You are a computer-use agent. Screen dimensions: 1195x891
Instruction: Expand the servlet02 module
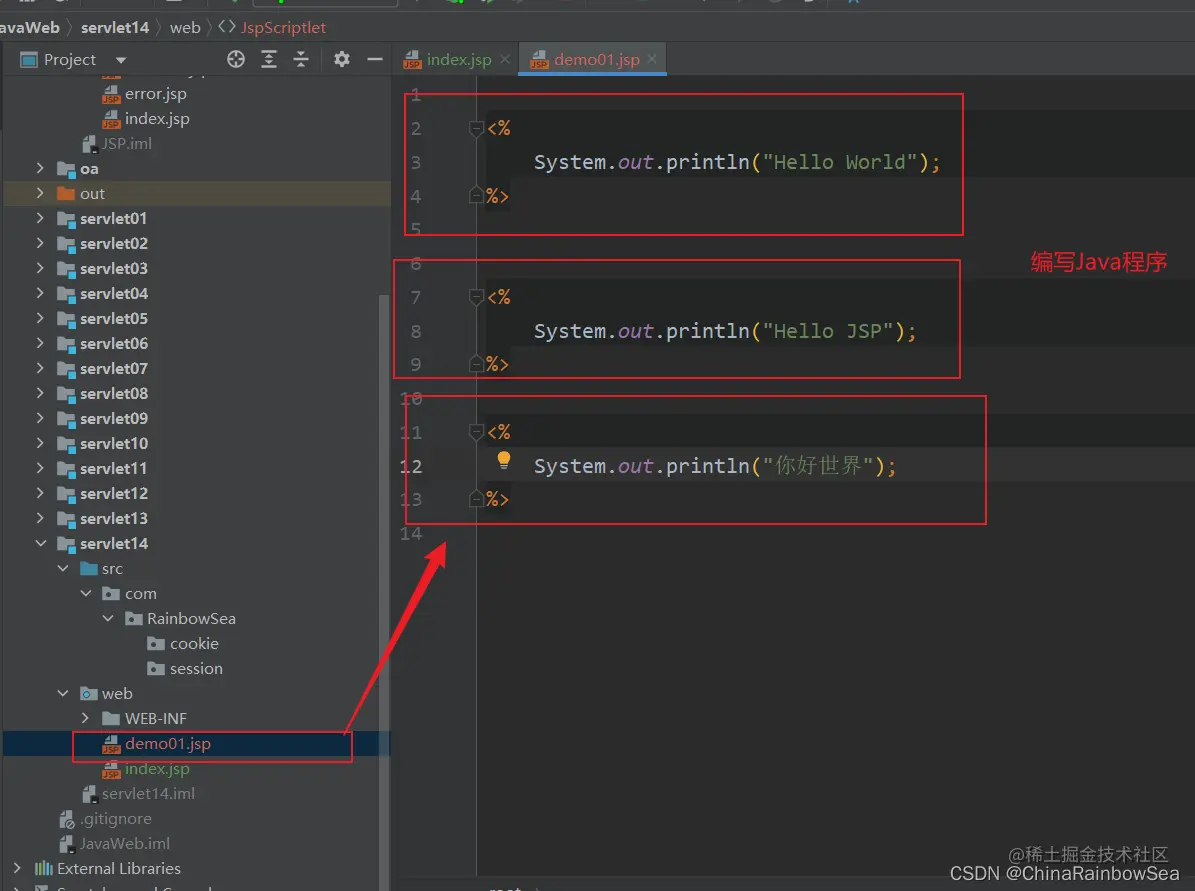pos(40,243)
